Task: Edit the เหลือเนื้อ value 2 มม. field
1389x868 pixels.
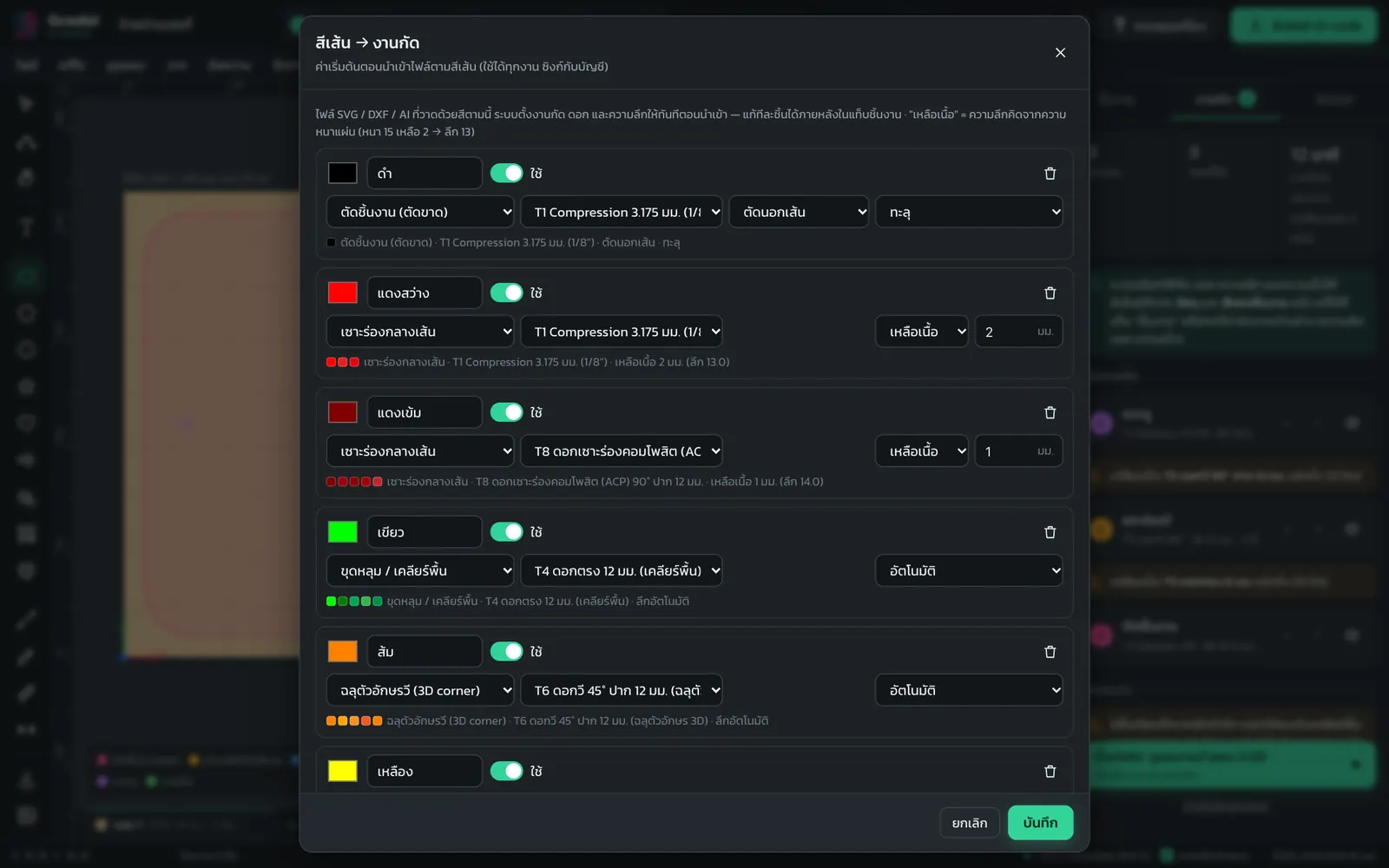Action: click(x=1019, y=332)
